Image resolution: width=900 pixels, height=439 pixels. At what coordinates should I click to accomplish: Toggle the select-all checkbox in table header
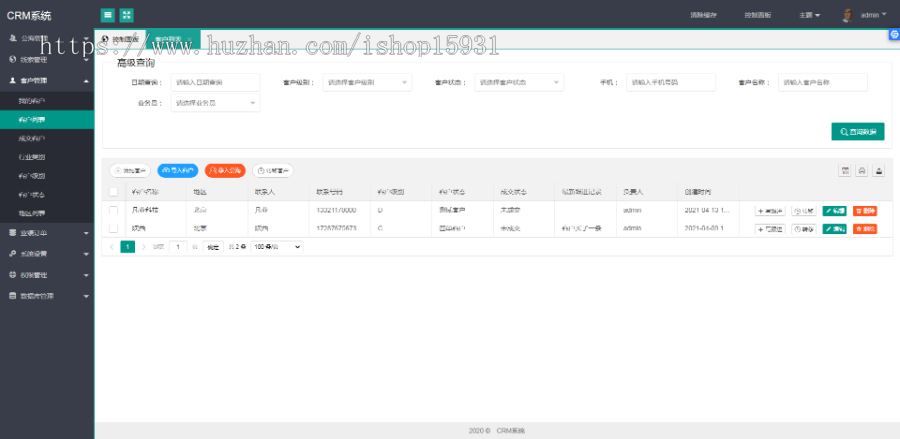[x=114, y=191]
